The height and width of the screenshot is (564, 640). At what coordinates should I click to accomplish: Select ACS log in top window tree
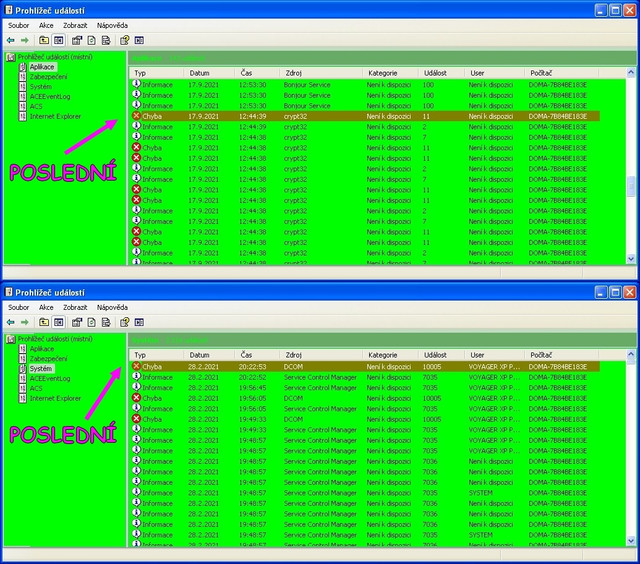pos(36,106)
